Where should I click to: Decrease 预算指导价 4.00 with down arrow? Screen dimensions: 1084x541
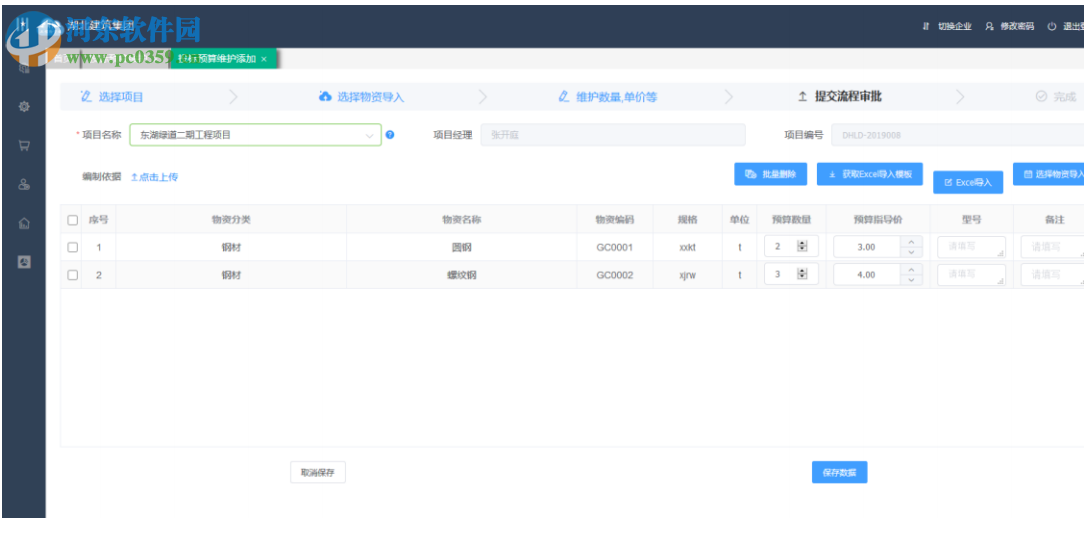pos(911,280)
